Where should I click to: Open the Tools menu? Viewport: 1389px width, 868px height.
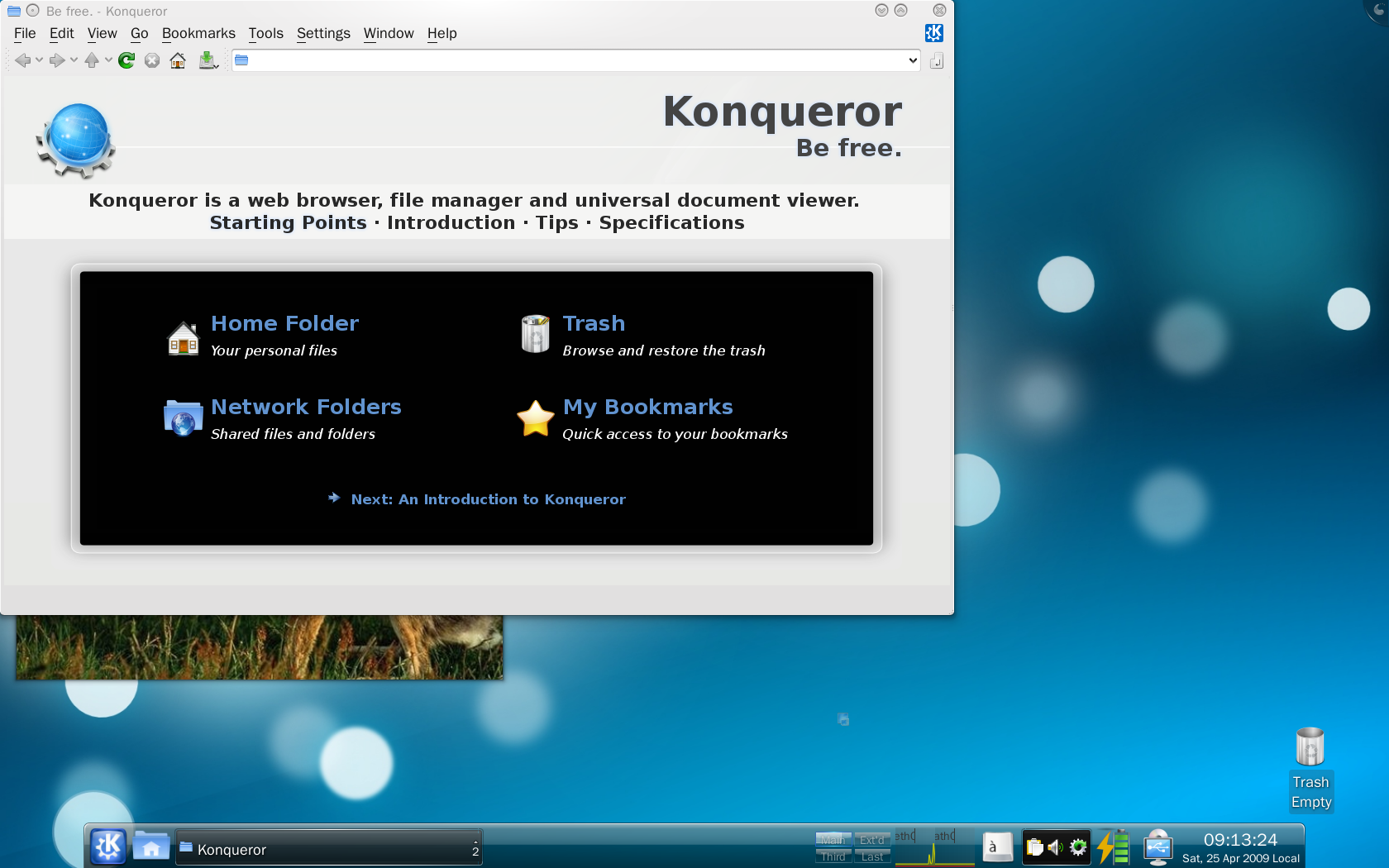click(266, 33)
